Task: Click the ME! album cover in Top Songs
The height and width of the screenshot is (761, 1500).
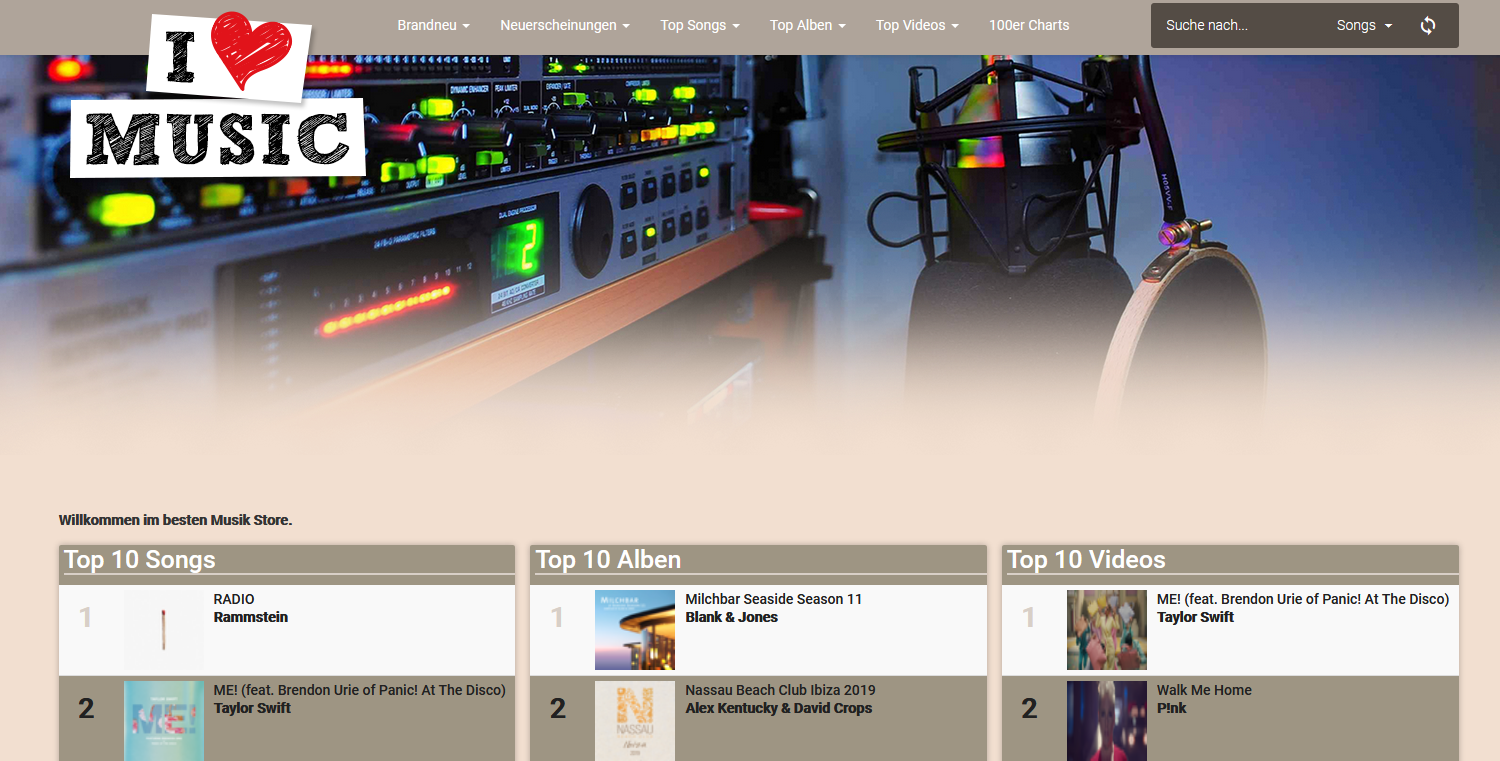Action: [163, 720]
